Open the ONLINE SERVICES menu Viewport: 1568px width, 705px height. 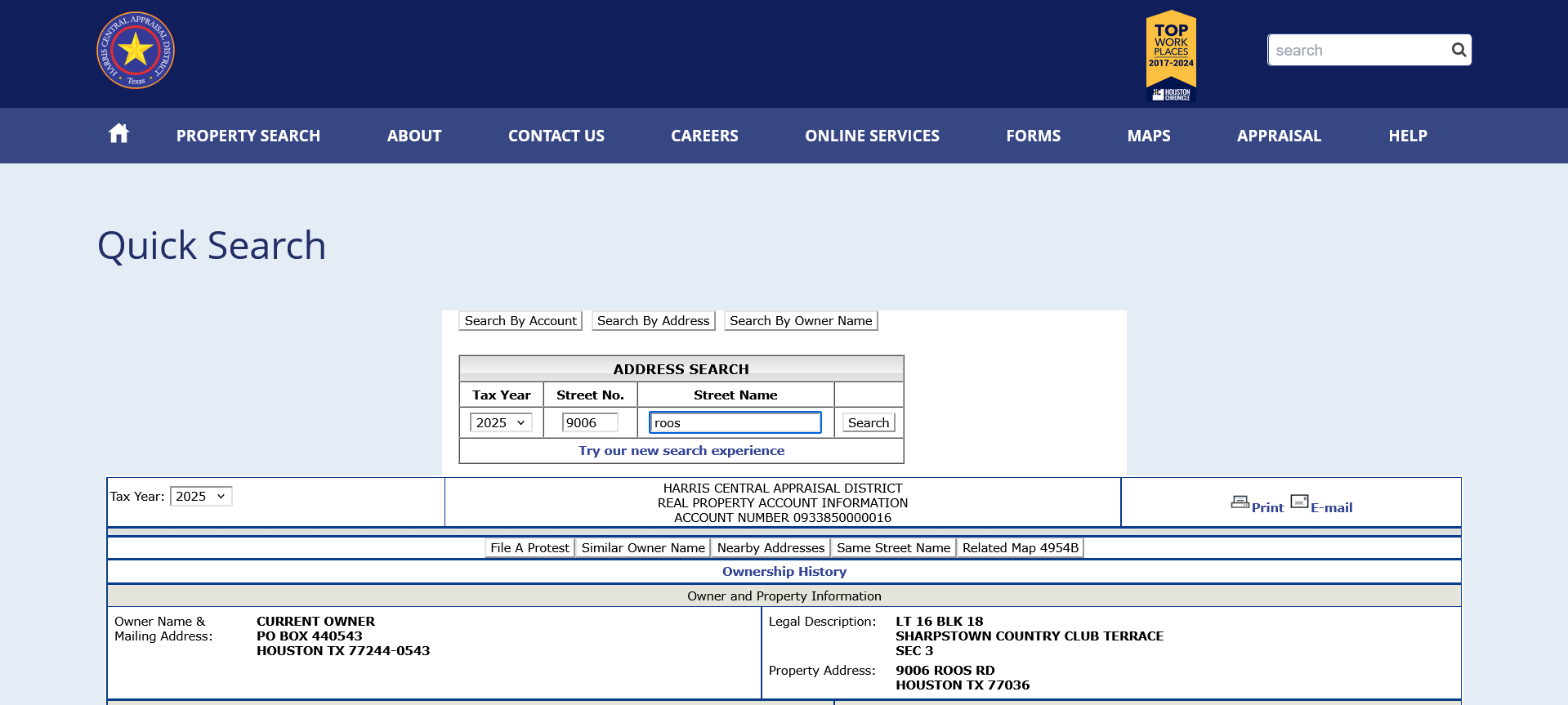(872, 136)
